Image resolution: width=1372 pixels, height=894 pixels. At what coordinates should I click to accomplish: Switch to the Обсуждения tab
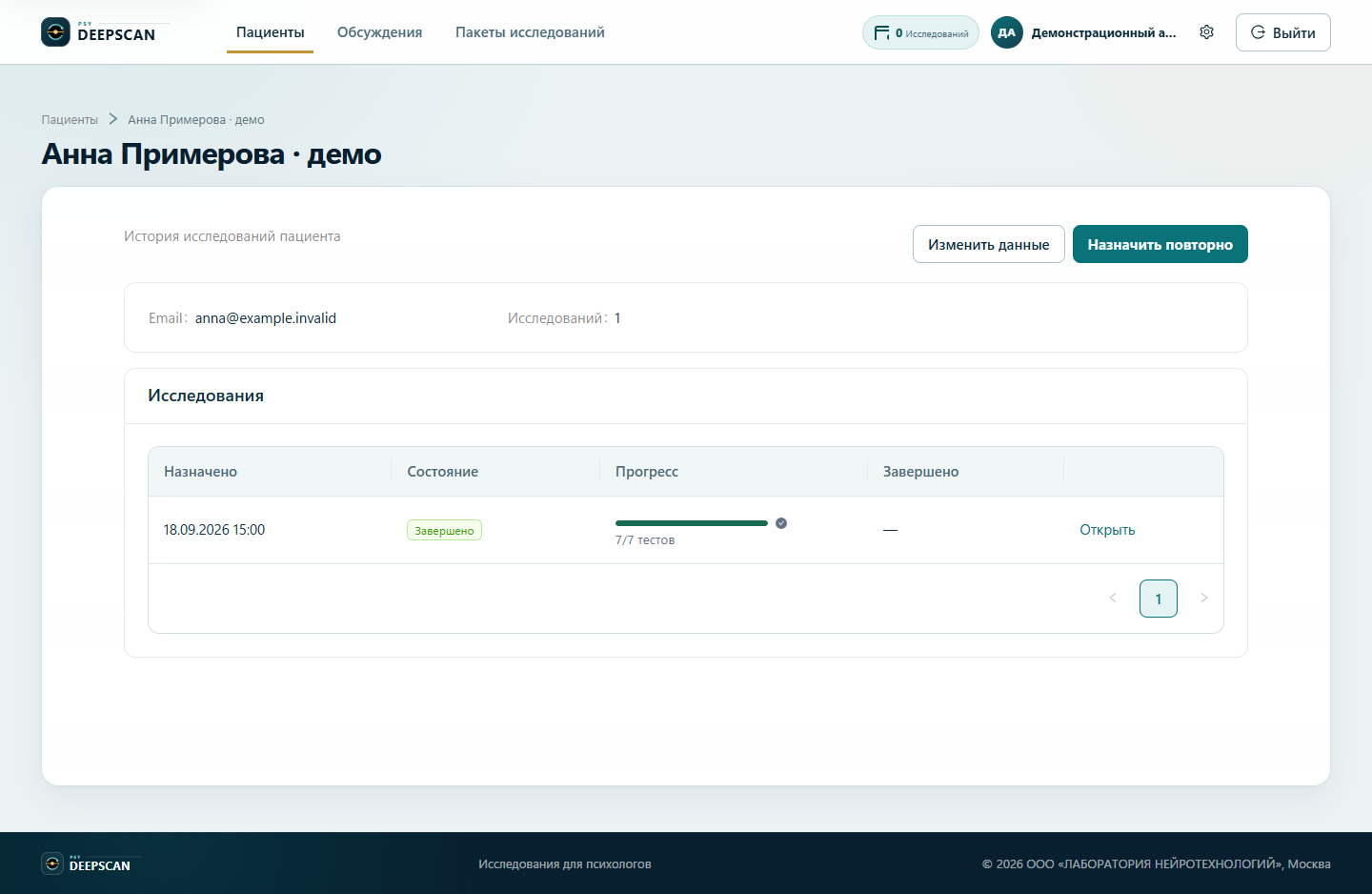[379, 32]
